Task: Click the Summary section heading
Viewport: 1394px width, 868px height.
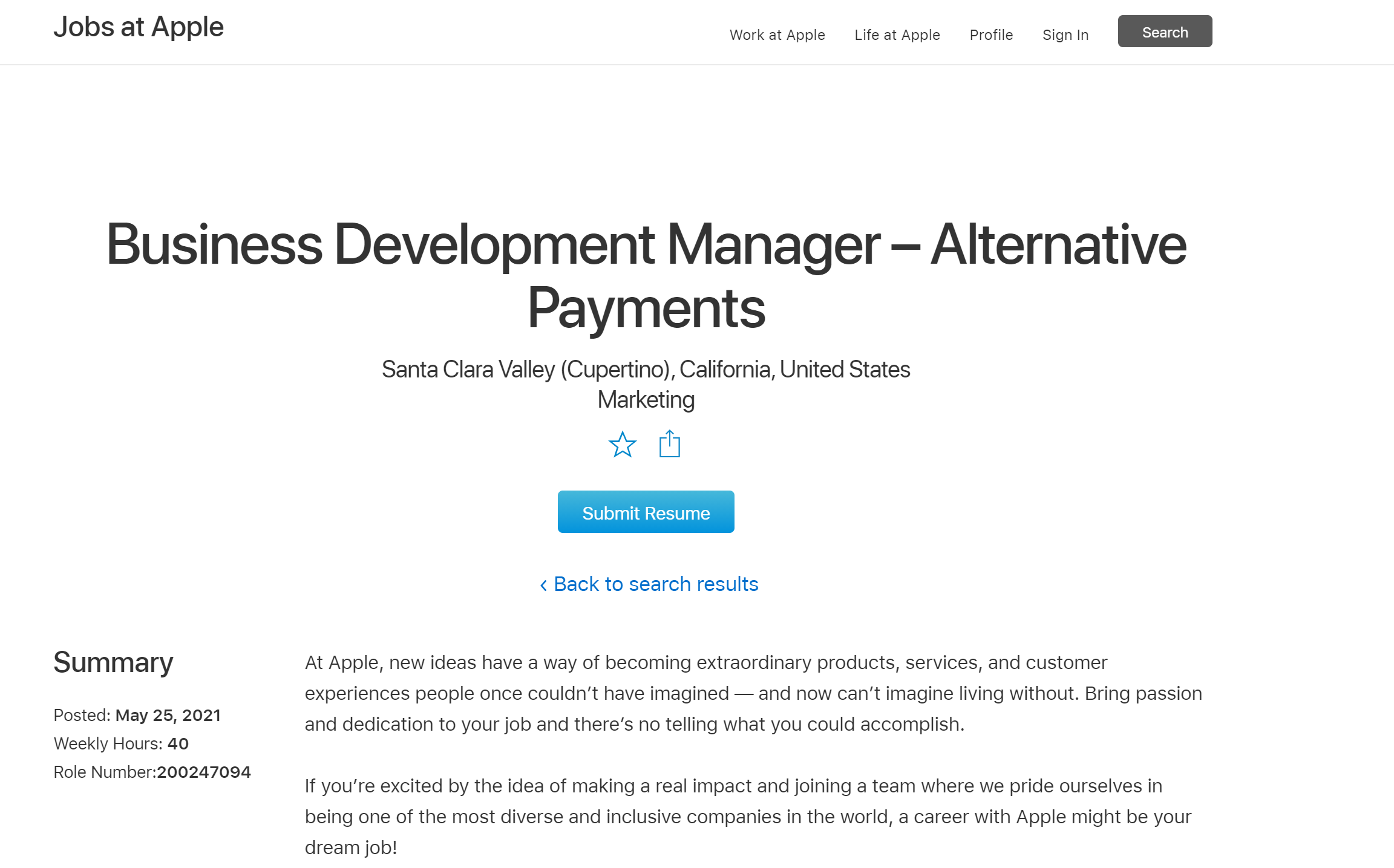Action: tap(113, 663)
